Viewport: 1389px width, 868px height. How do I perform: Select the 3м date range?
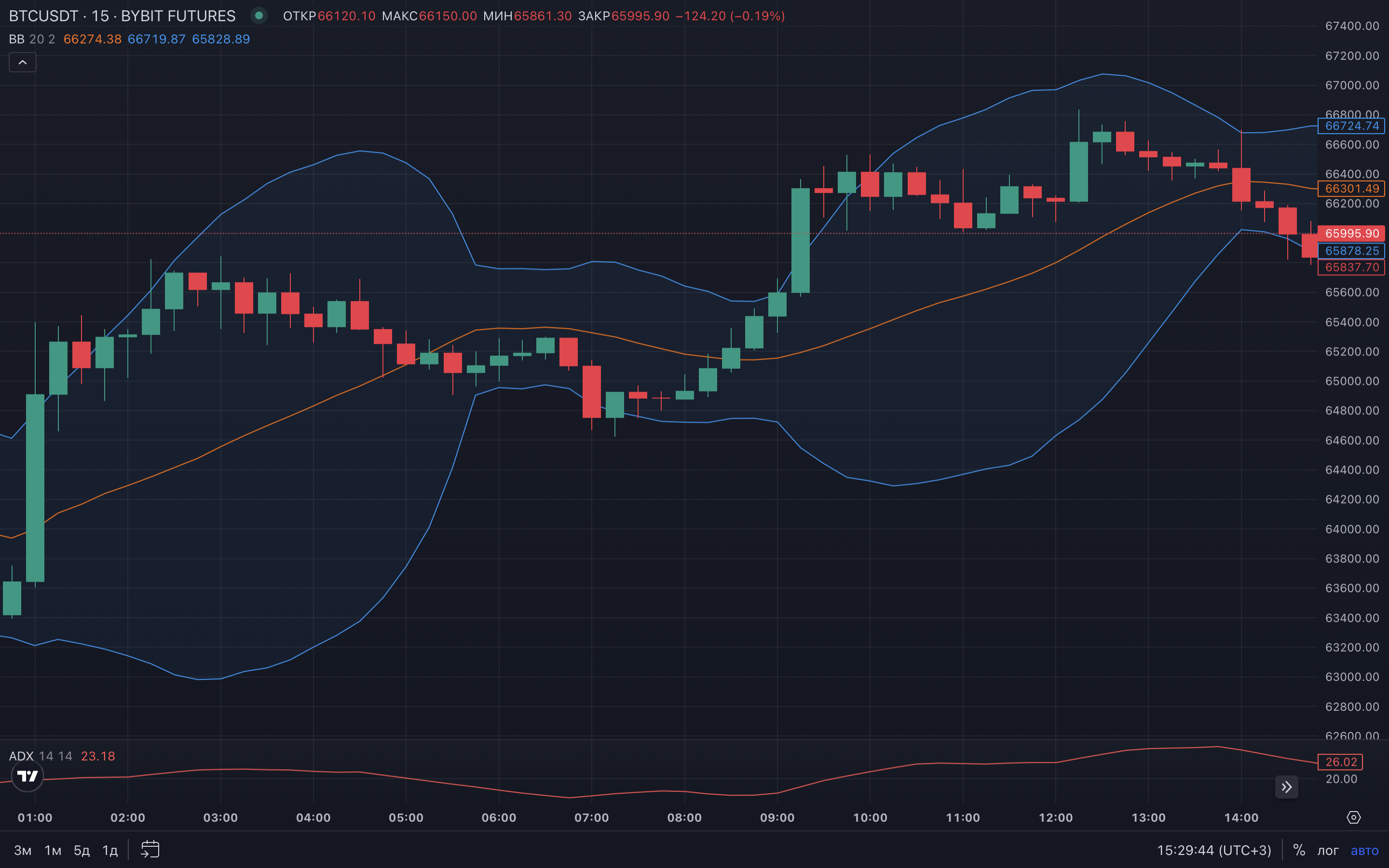click(x=22, y=850)
